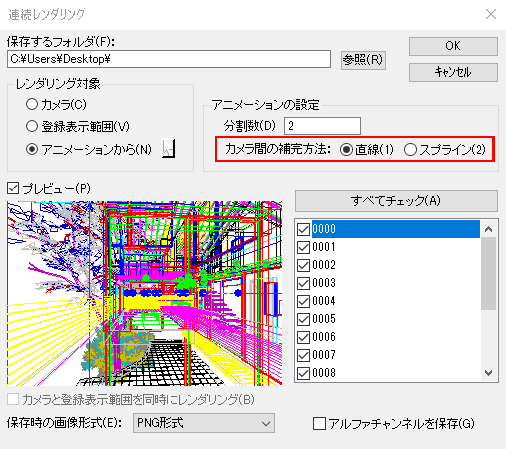Click the 分割数(D) input field

point(322,126)
